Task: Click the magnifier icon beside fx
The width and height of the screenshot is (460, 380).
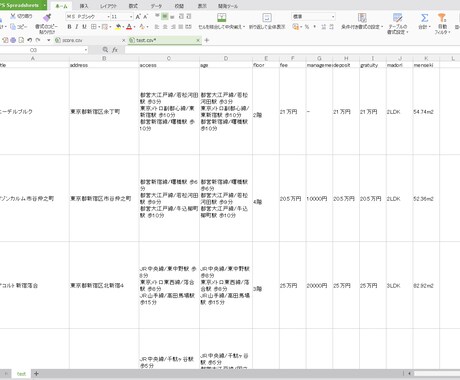Action: pos(105,50)
